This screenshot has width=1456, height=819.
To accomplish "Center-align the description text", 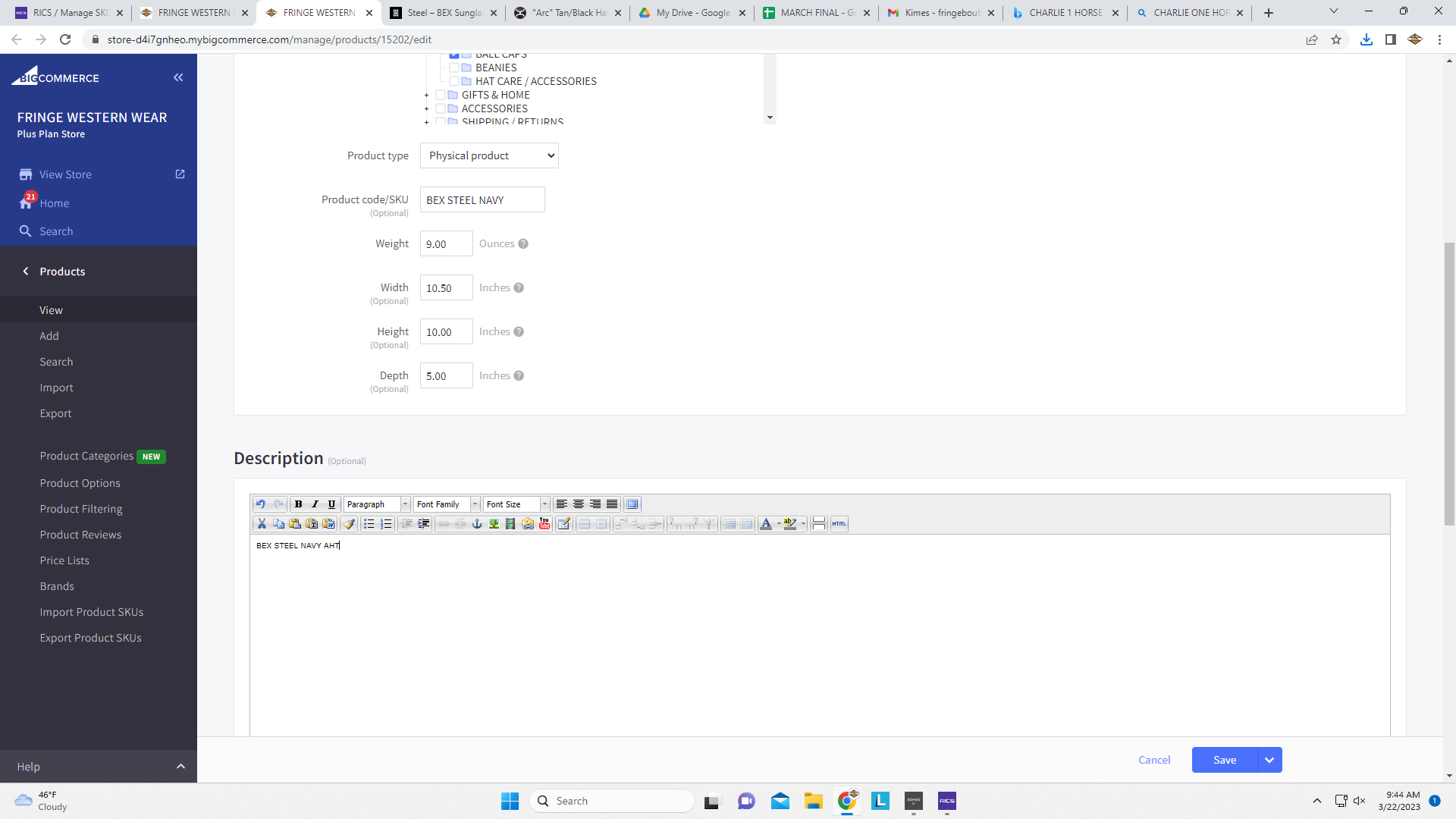I will point(579,504).
